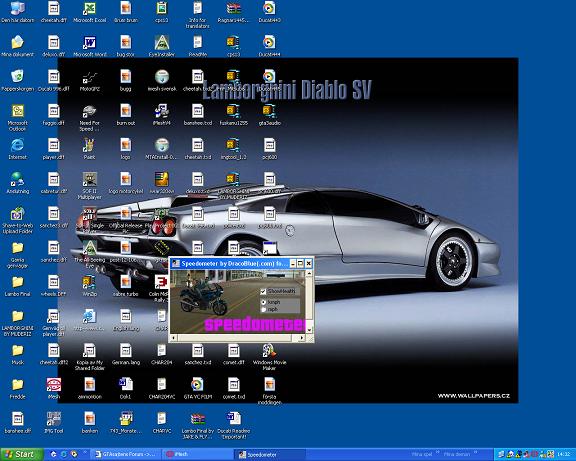Select the Microsoft Word desktop icon
Viewport: 576px width, 461px height.
coord(89,46)
